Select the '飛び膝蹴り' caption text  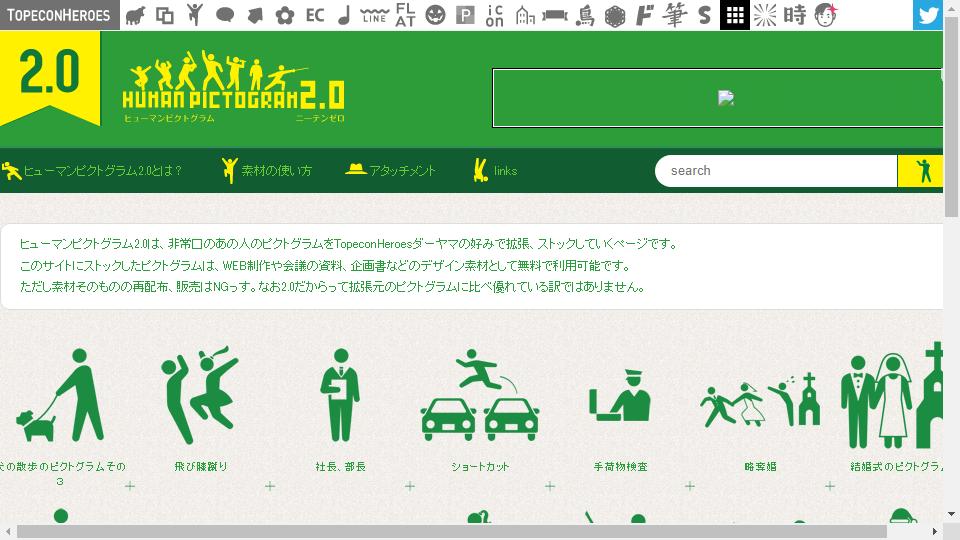point(201,467)
